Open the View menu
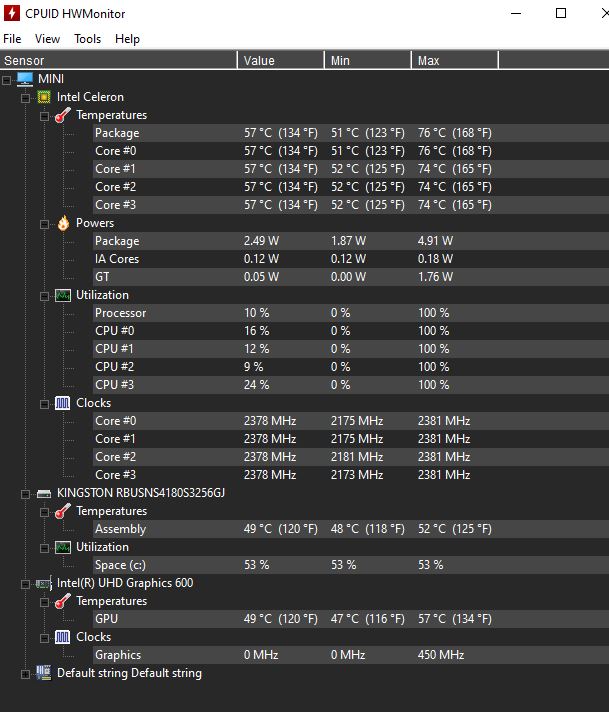Viewport: 609px width, 712px height. pos(47,39)
